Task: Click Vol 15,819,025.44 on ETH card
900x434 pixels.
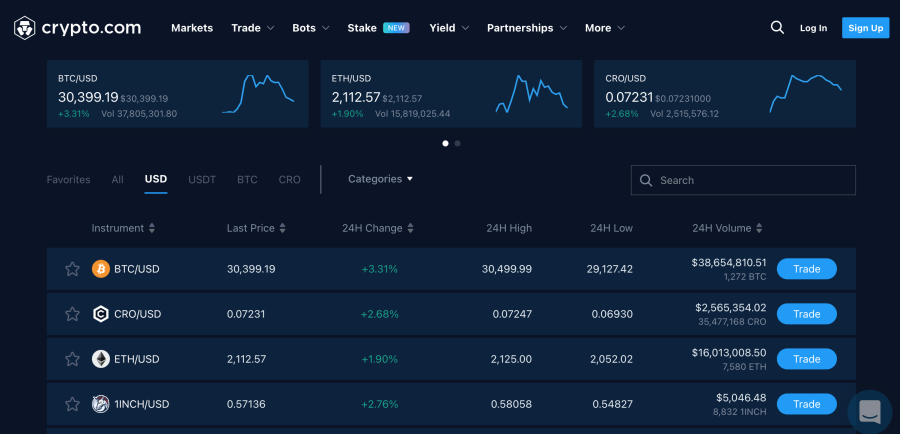Action: pos(412,114)
